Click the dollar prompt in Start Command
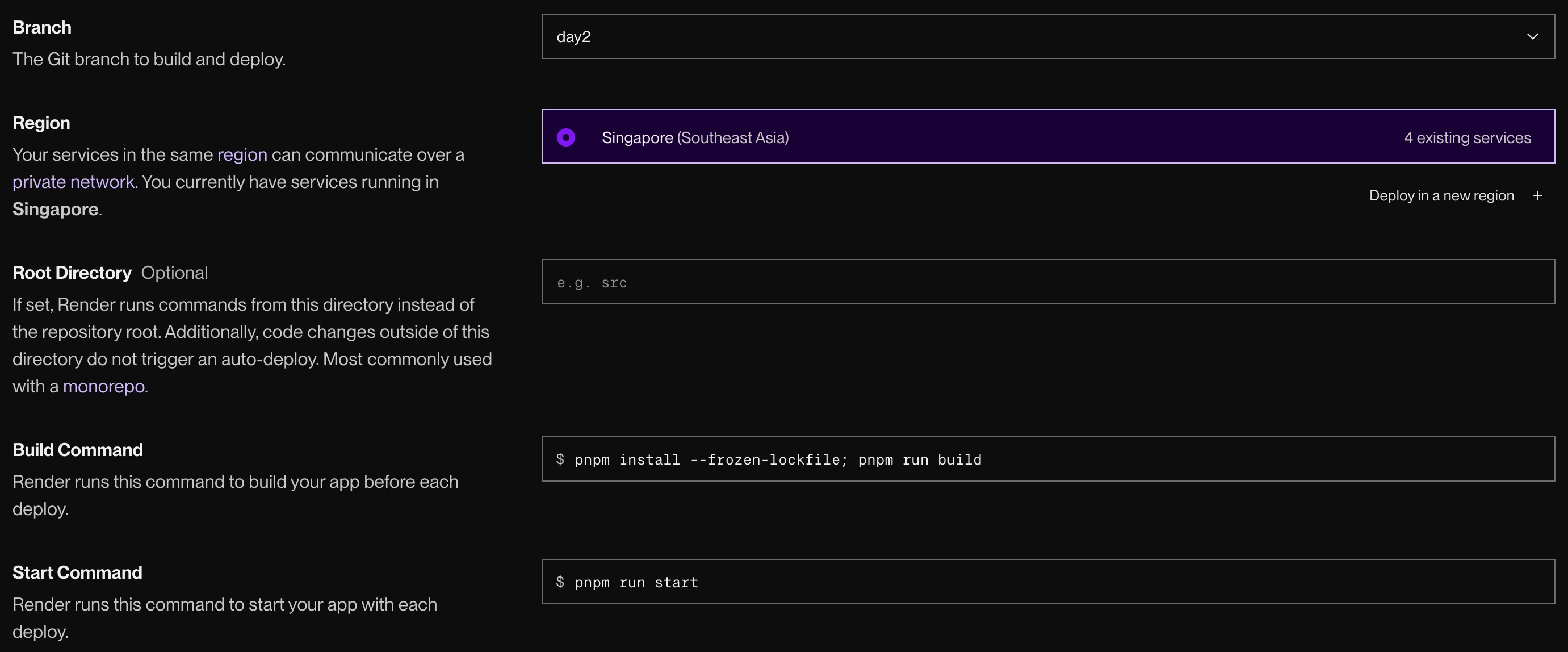The height and width of the screenshot is (652, 1568). point(559,582)
